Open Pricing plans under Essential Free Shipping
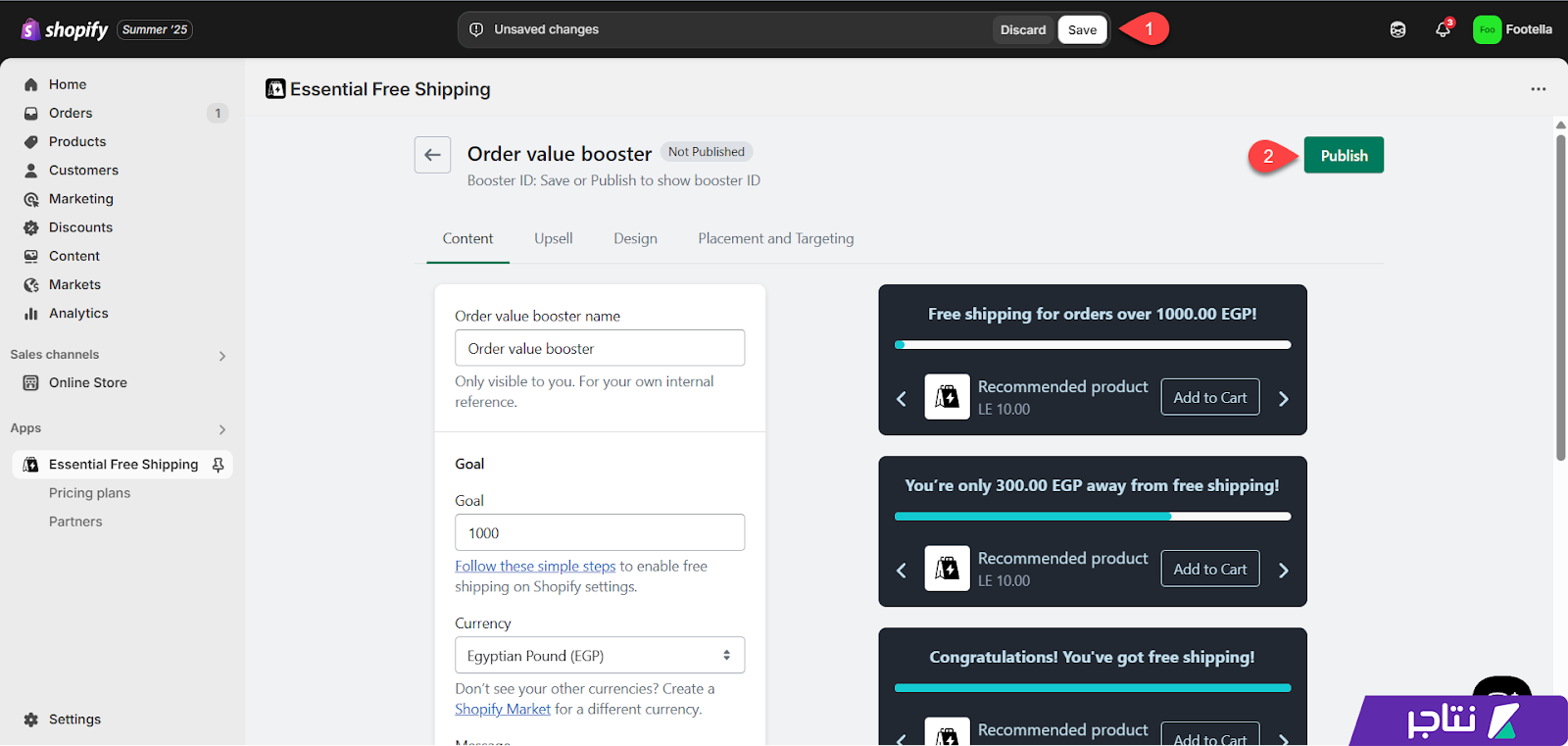 click(x=89, y=493)
